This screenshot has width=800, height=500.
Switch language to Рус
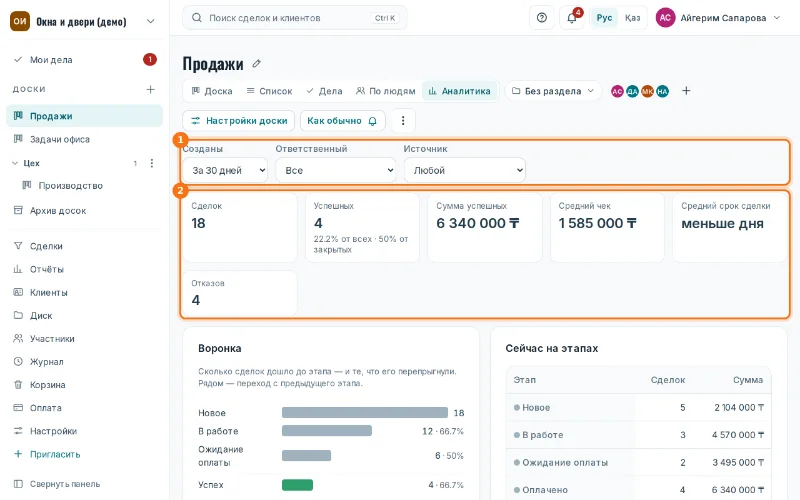point(605,18)
